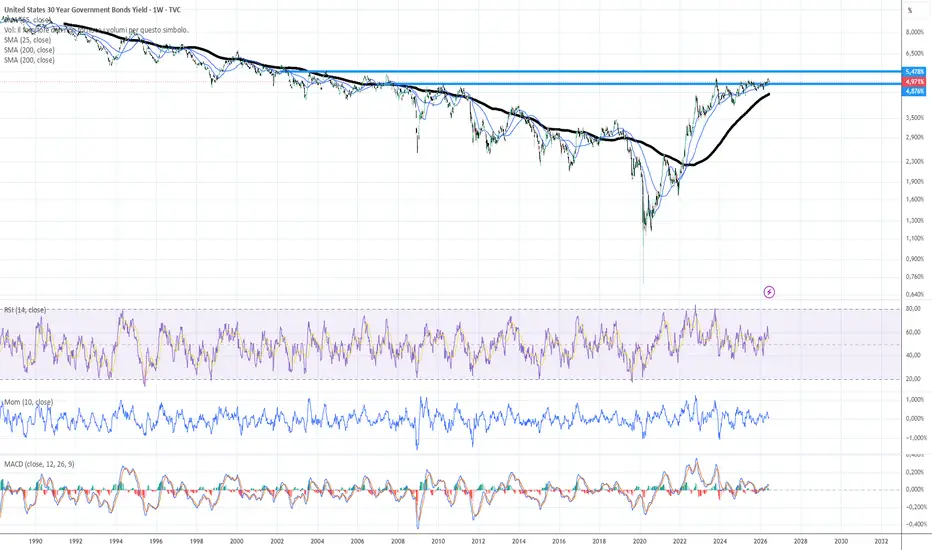Click the 2028 label on the time axis
The height and width of the screenshot is (550, 932).
[801, 542]
